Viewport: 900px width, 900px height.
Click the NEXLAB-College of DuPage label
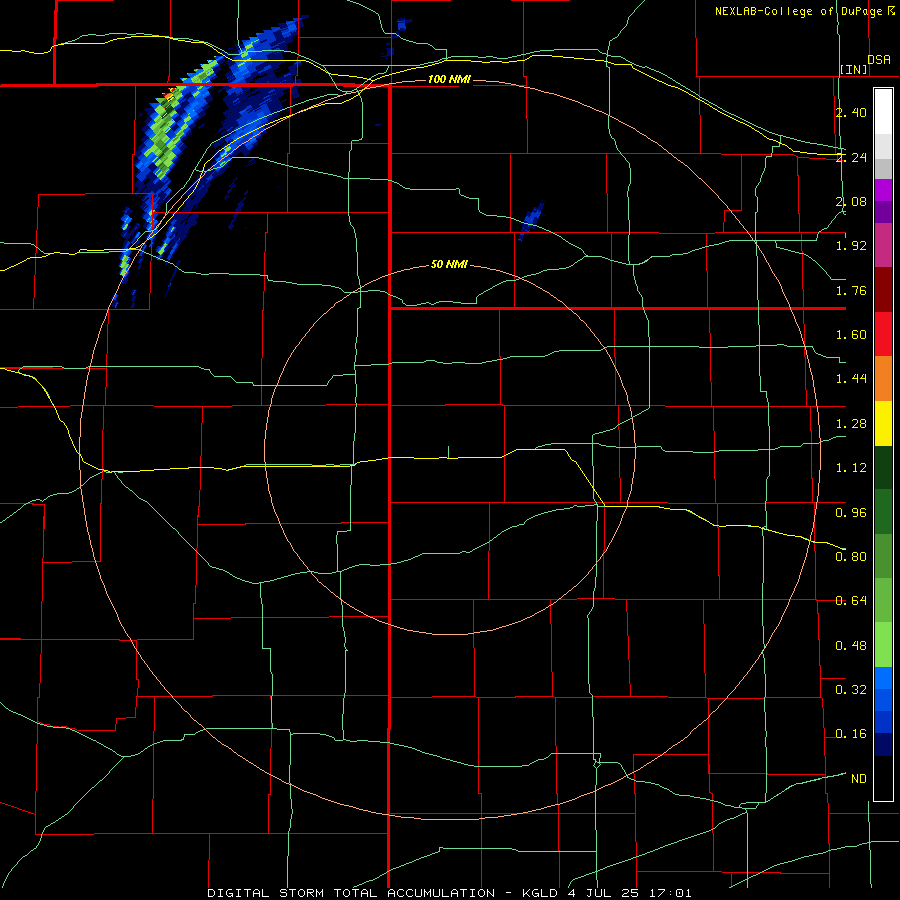[x=798, y=11]
